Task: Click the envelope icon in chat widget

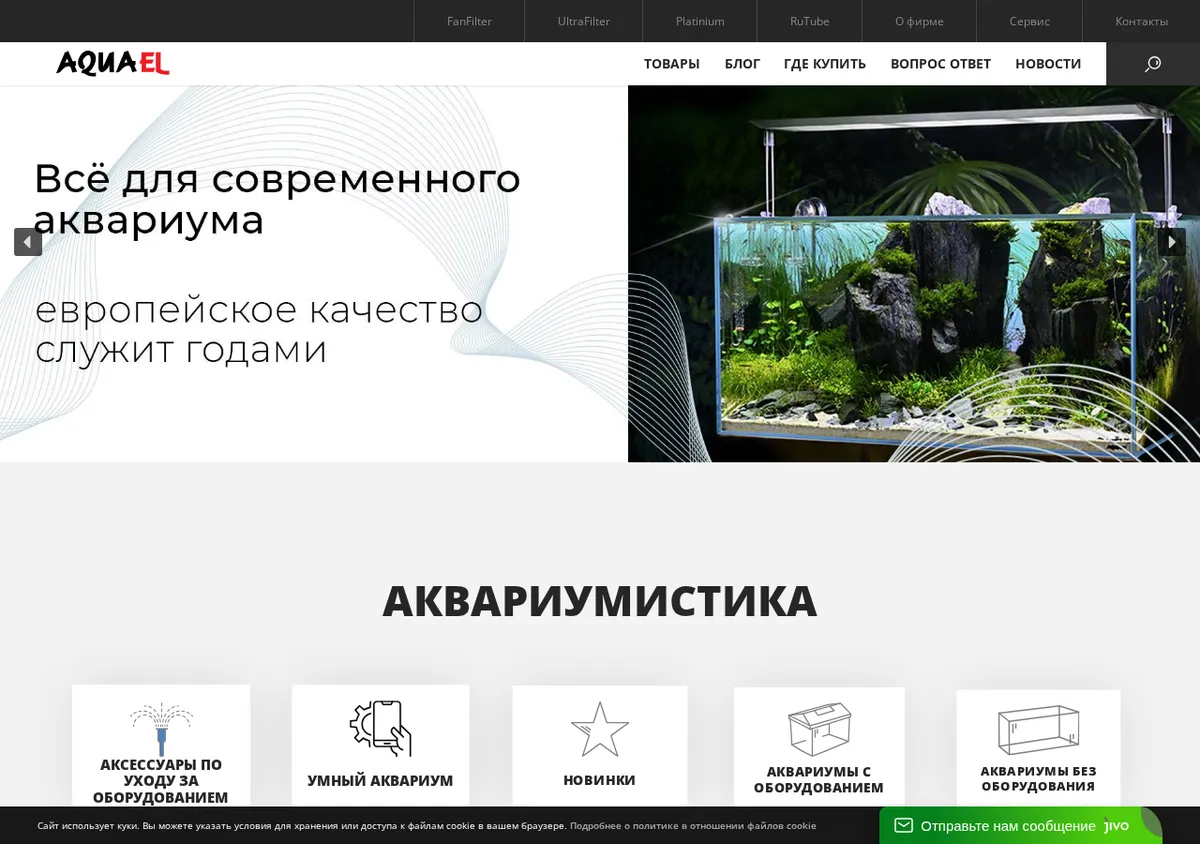Action: [904, 826]
